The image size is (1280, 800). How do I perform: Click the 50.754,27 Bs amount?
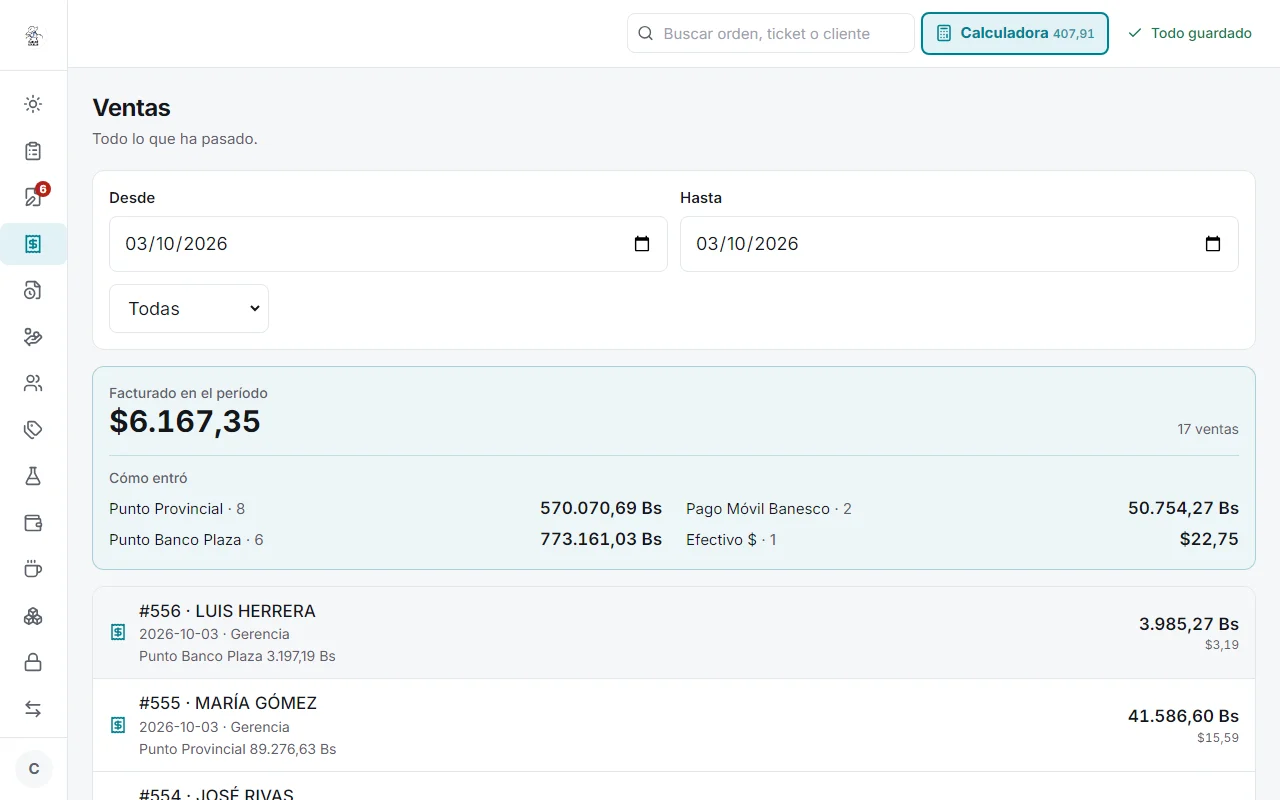[x=1184, y=508]
